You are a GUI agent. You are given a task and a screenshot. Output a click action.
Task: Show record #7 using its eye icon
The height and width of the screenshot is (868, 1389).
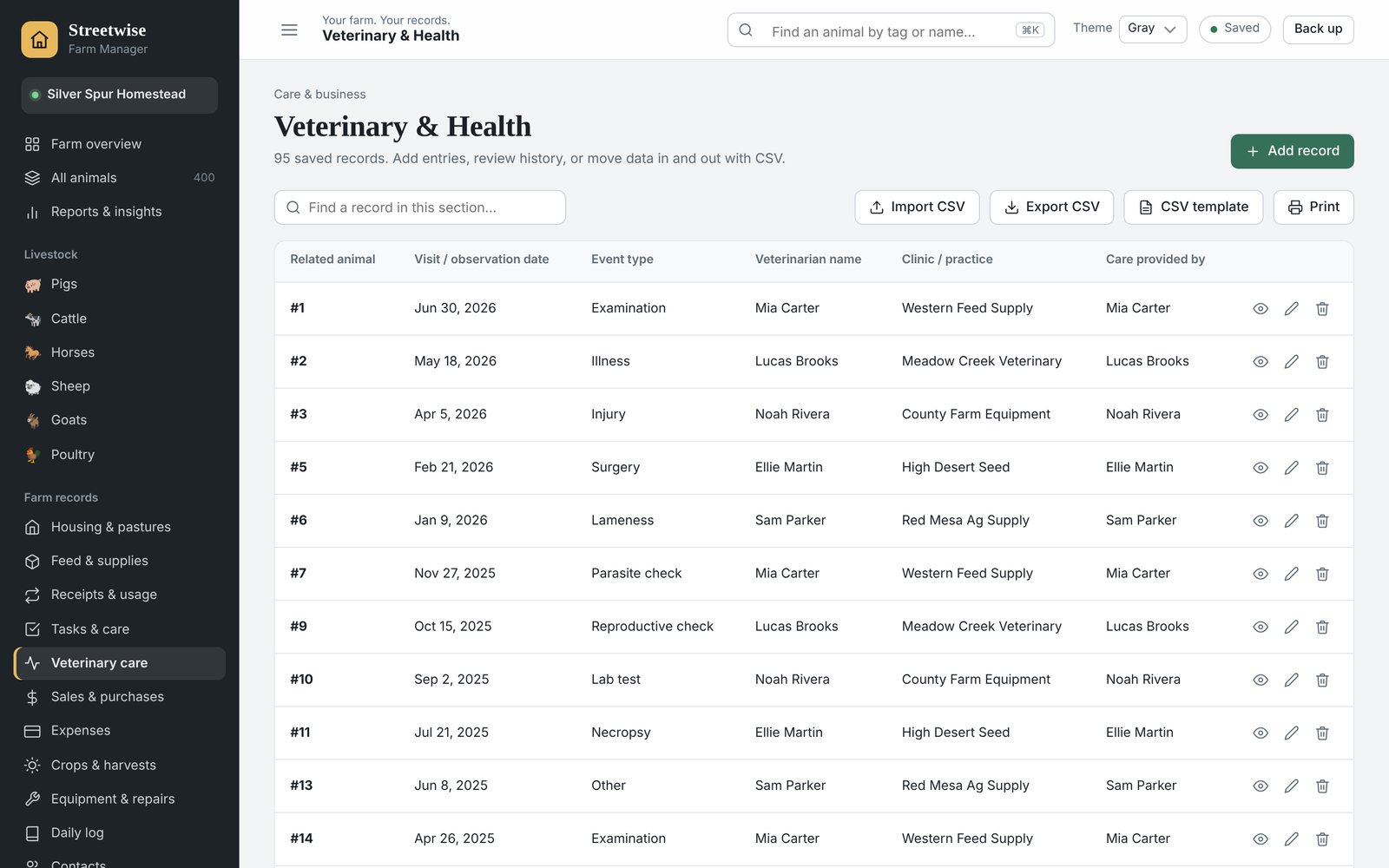pos(1261,573)
